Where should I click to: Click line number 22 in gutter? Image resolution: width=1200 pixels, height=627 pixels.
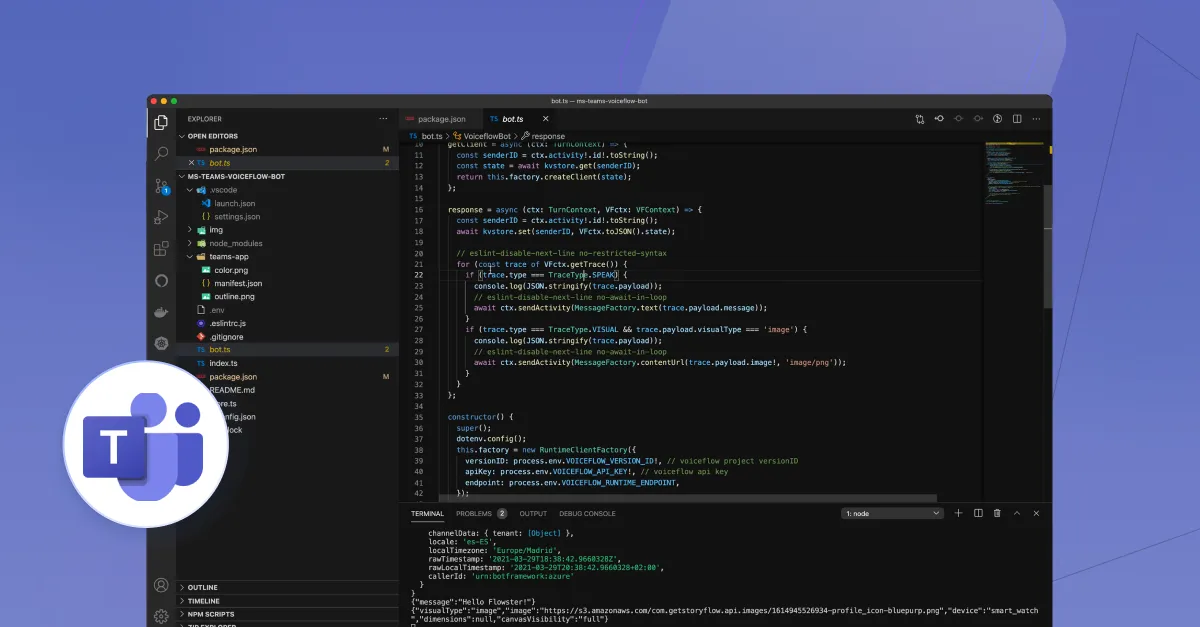(x=419, y=275)
